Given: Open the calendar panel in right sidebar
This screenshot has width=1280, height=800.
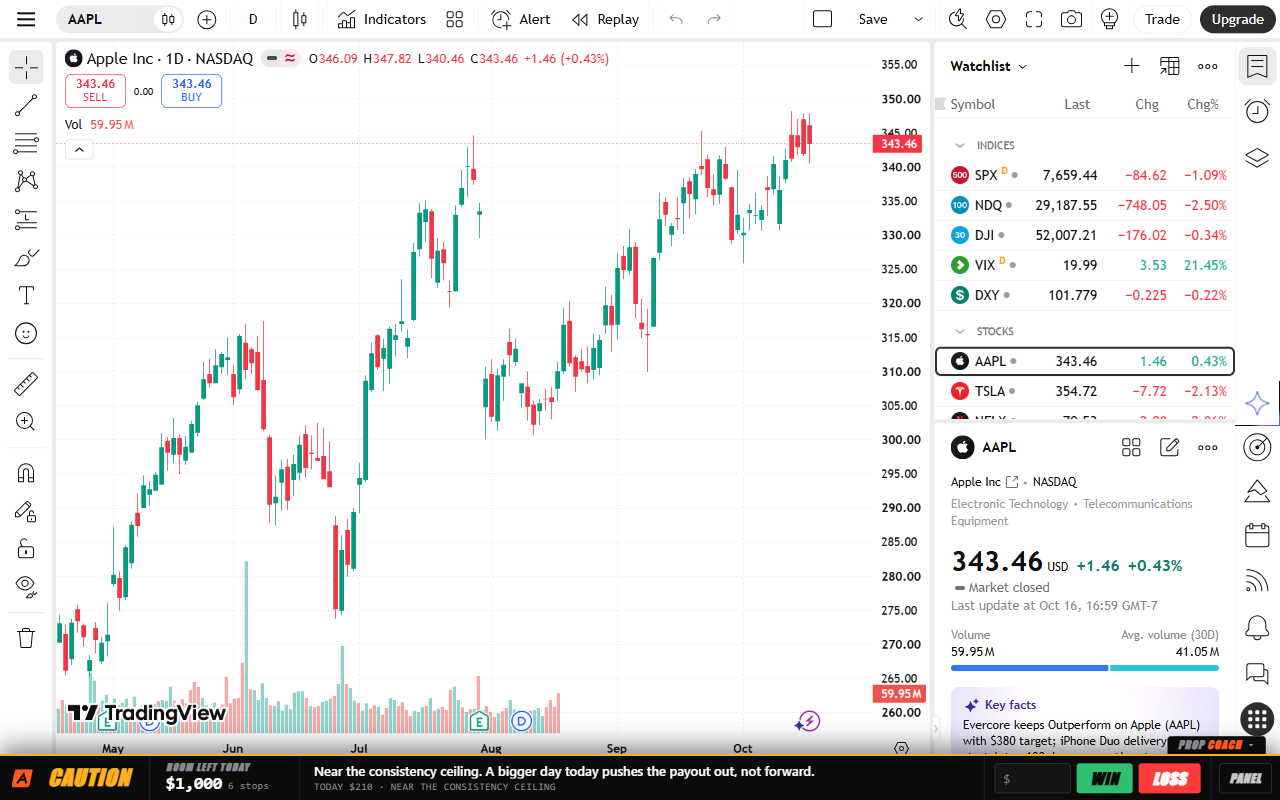Looking at the screenshot, I should tap(1257, 535).
